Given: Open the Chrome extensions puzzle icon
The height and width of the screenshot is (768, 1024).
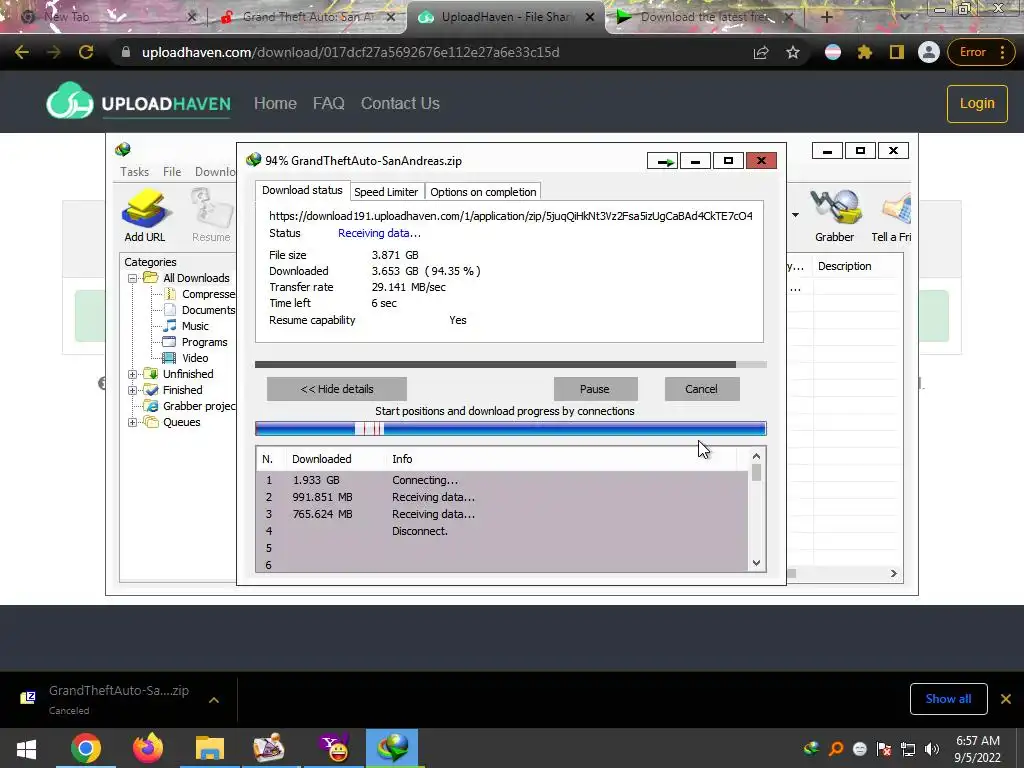Looking at the screenshot, I should tap(865, 52).
